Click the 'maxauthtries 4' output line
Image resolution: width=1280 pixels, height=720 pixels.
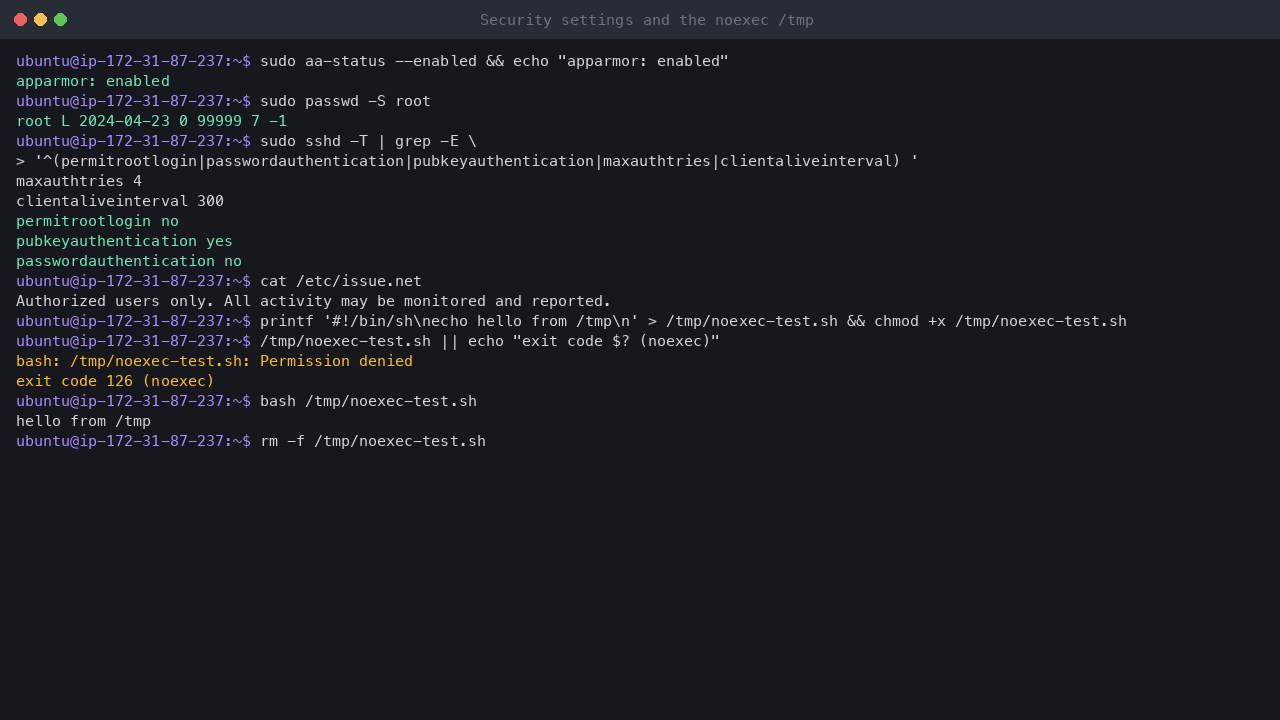(x=79, y=181)
